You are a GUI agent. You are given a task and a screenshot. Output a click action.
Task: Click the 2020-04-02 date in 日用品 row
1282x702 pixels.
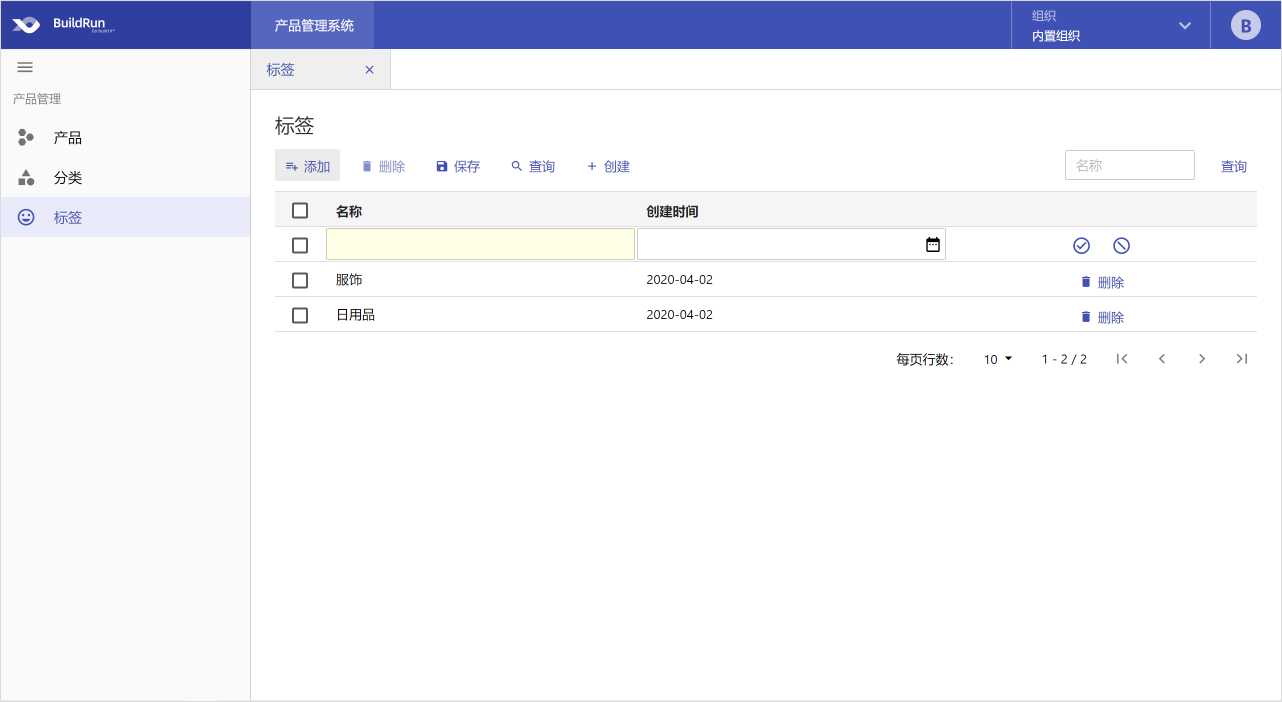click(680, 315)
